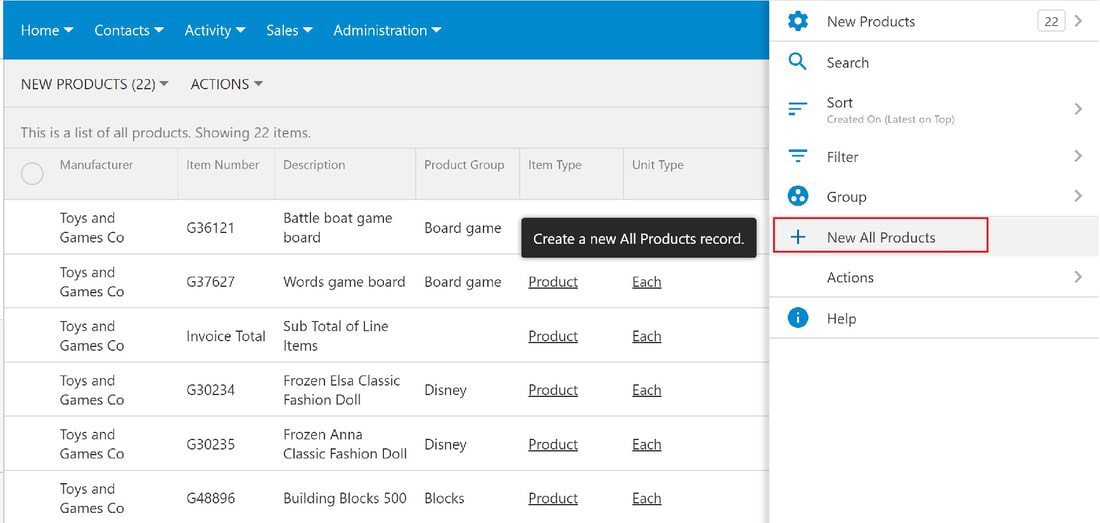This screenshot has width=1100, height=523.
Task: Click the magnifying glass Search icon
Action: coord(798,62)
